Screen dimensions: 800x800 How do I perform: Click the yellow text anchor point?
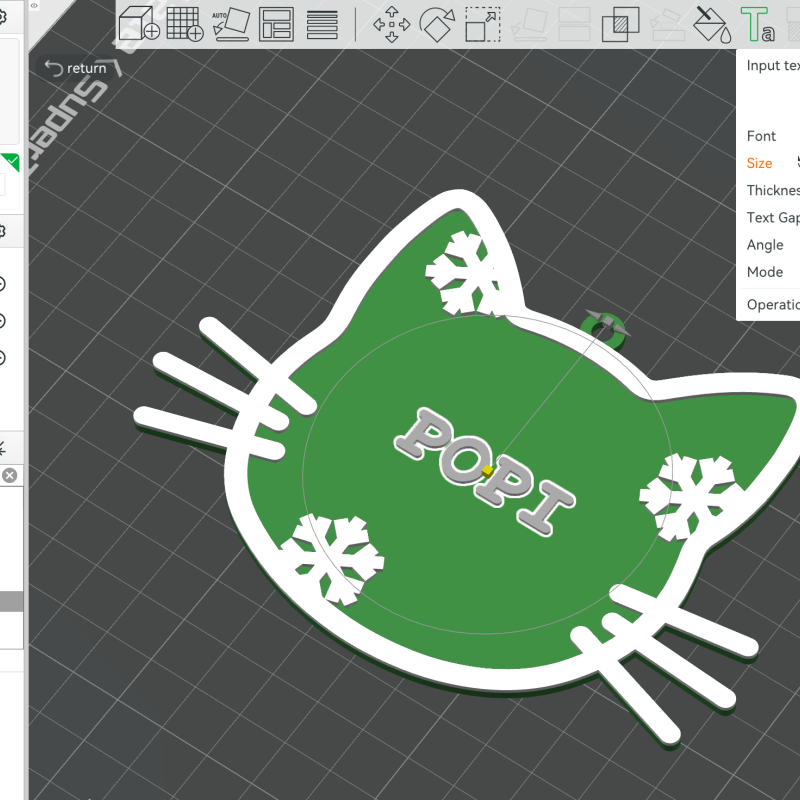pos(486,470)
